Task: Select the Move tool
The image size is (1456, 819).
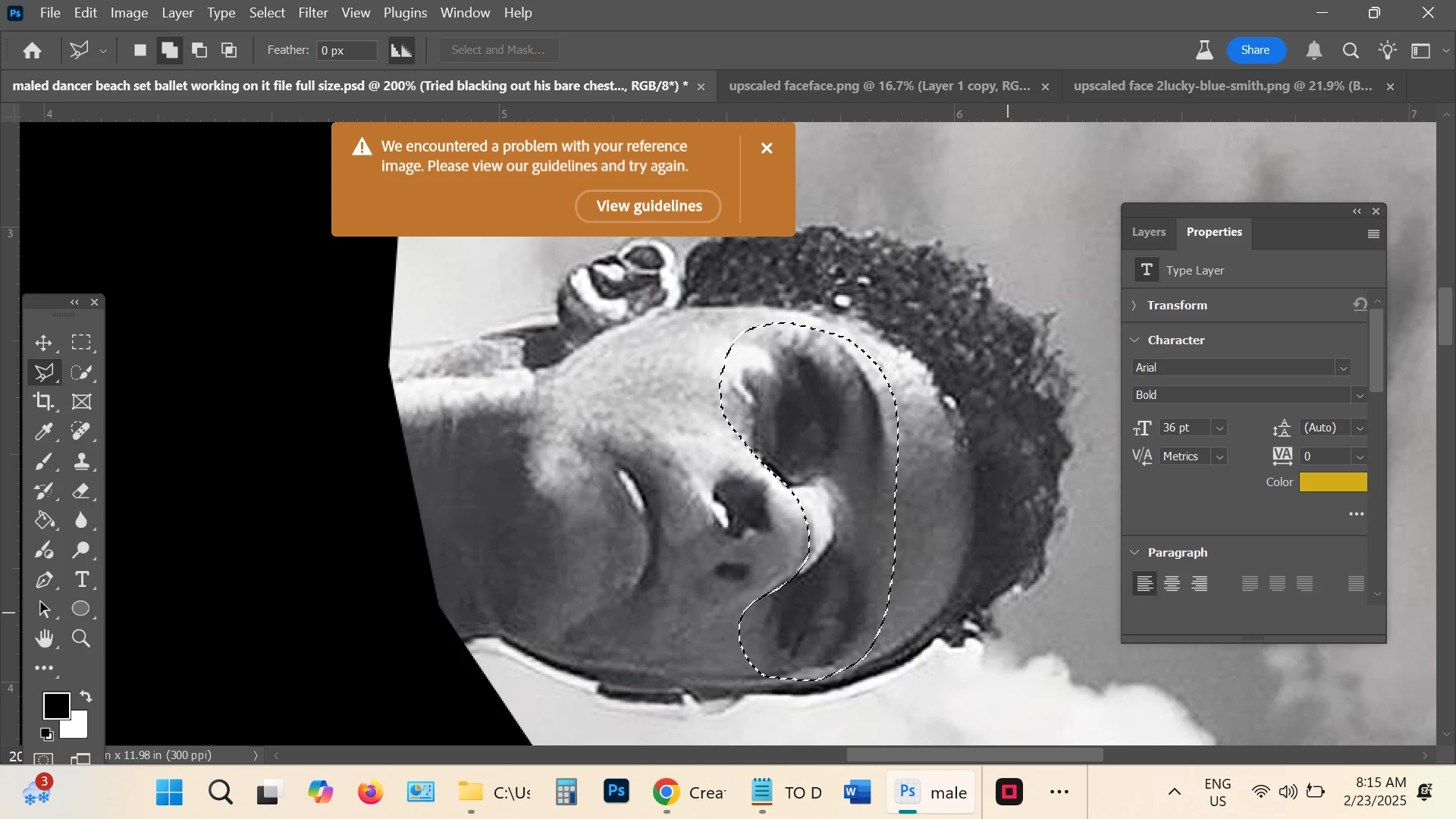Action: point(43,343)
